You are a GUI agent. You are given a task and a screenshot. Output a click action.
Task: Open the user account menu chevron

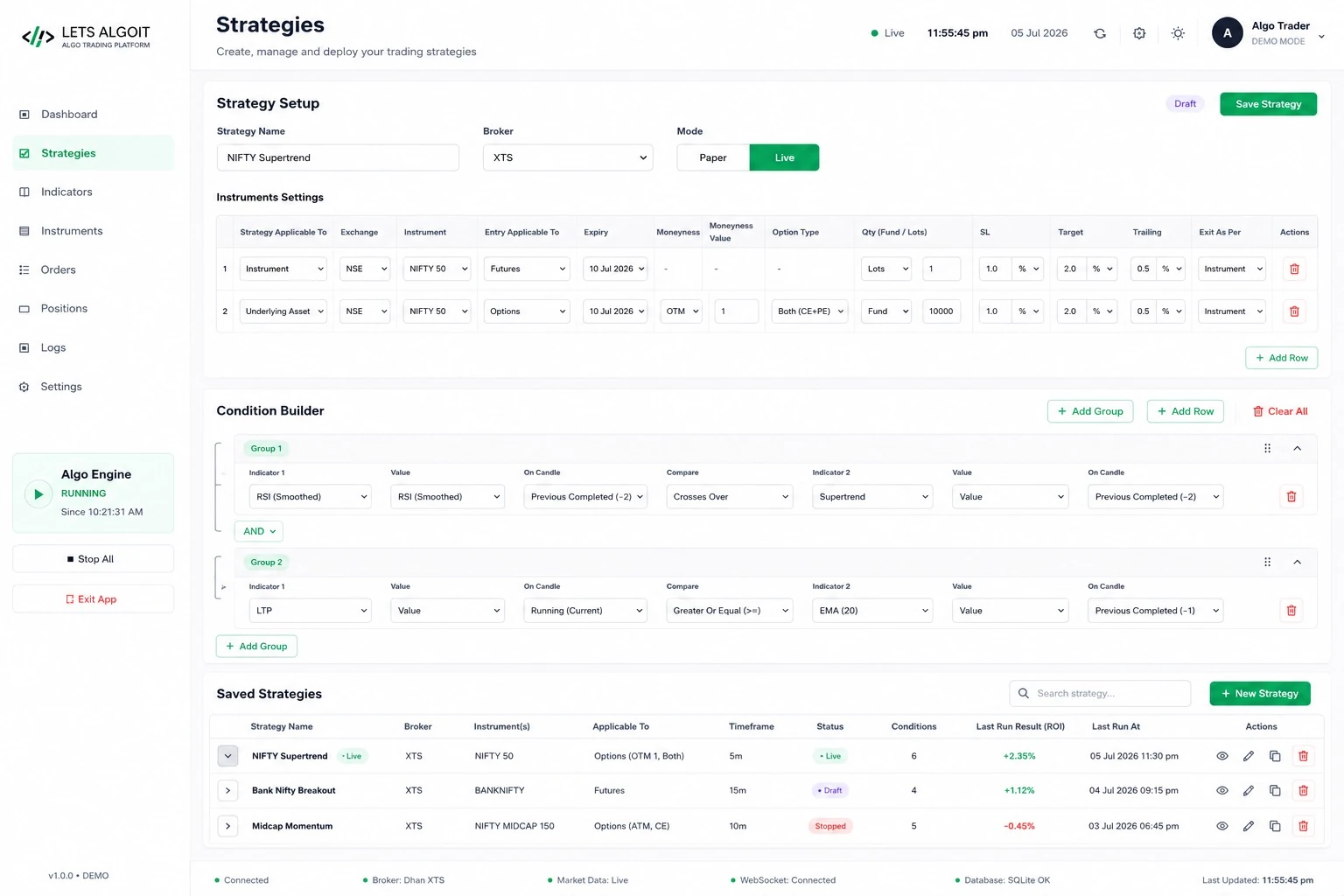click(x=1321, y=37)
